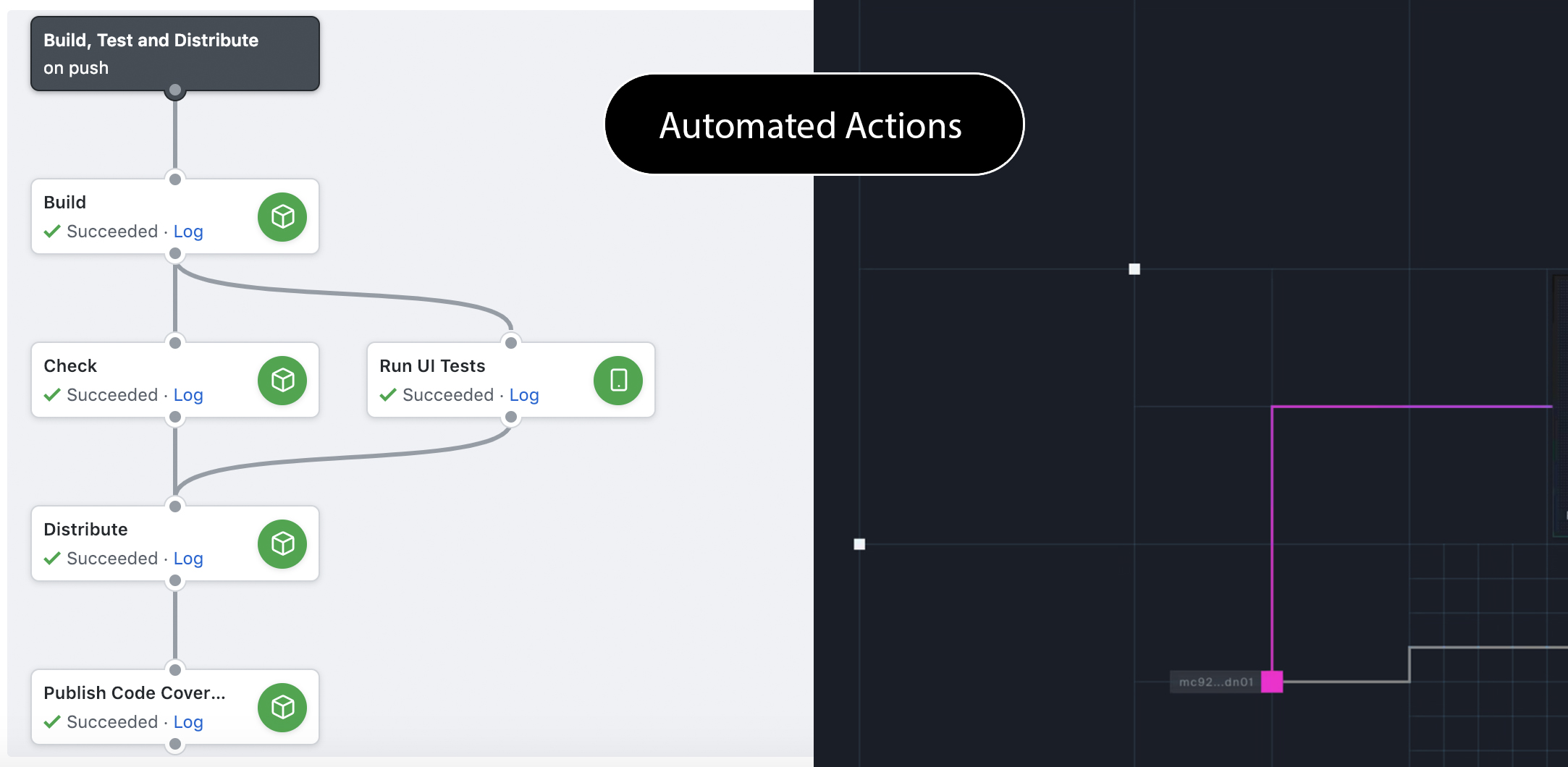Open the Distribute action log
This screenshot has width=1568, height=767.
coord(188,559)
